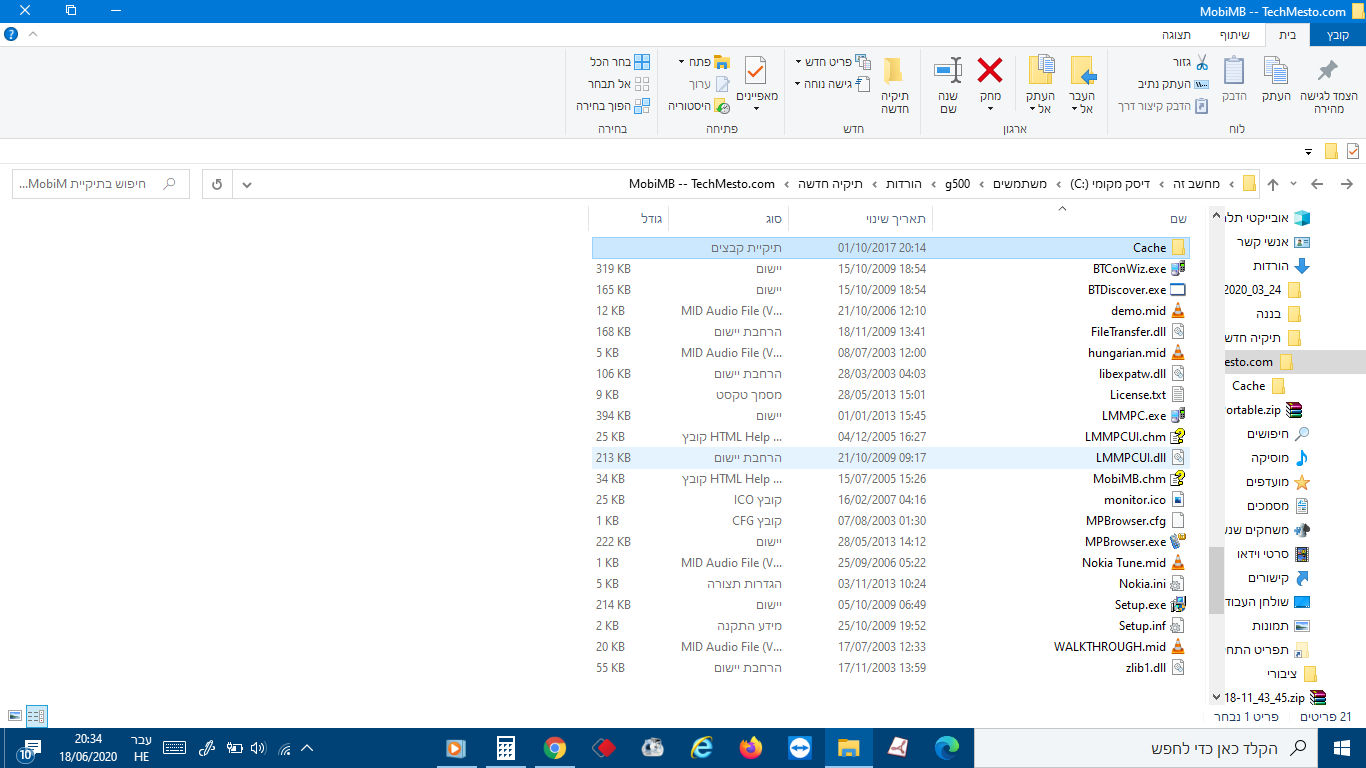Click Select all (בחר הכל)
Viewport: 1366px width, 768px height.
[x=620, y=62]
